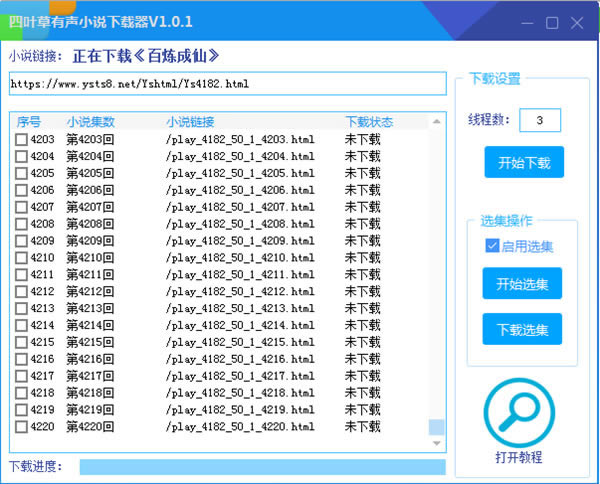Image resolution: width=600 pixels, height=484 pixels.
Task: Click the 下载状态 column header
Action: tap(368, 122)
